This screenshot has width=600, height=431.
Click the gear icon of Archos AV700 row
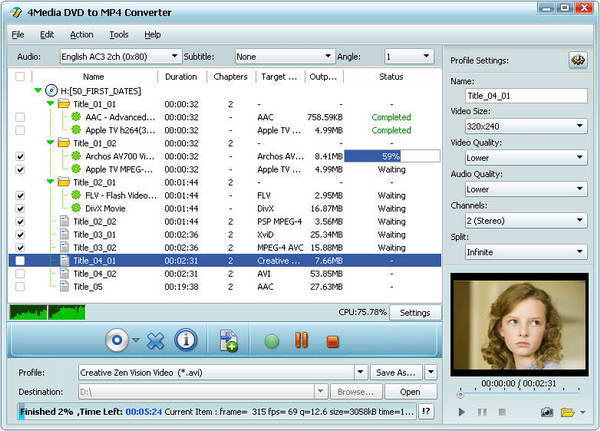point(76,156)
